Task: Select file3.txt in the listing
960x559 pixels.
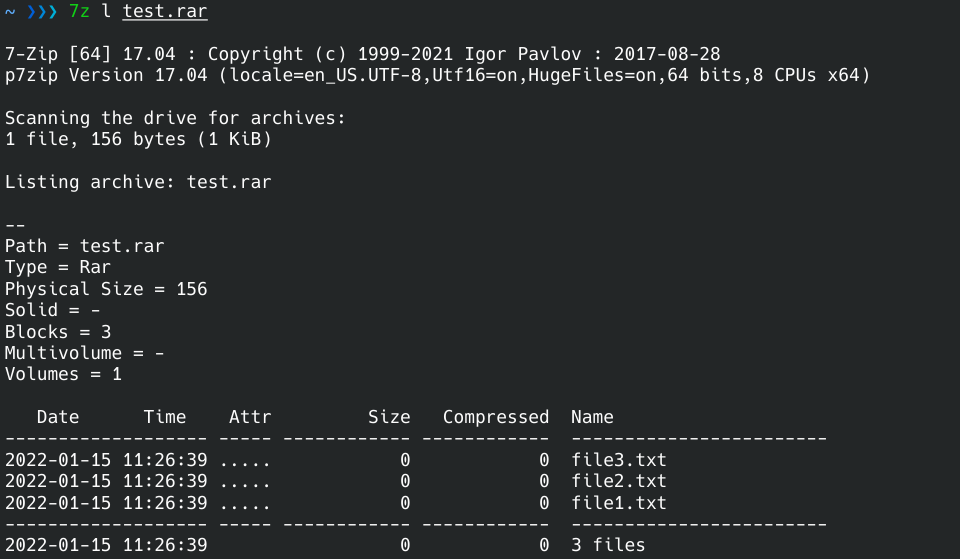Action: pyautogui.click(x=618, y=460)
